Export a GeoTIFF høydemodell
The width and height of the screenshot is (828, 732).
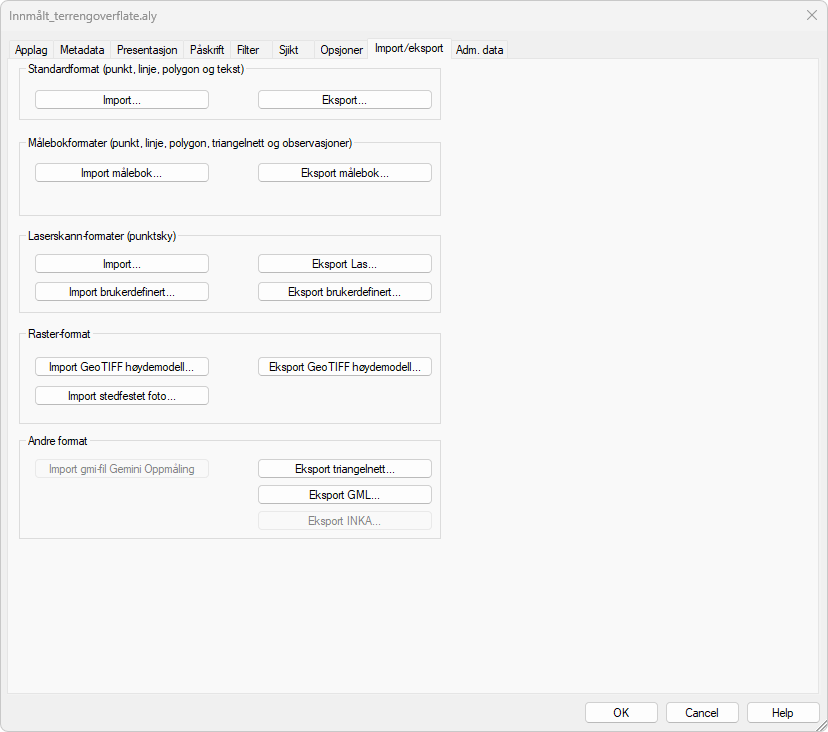(345, 367)
